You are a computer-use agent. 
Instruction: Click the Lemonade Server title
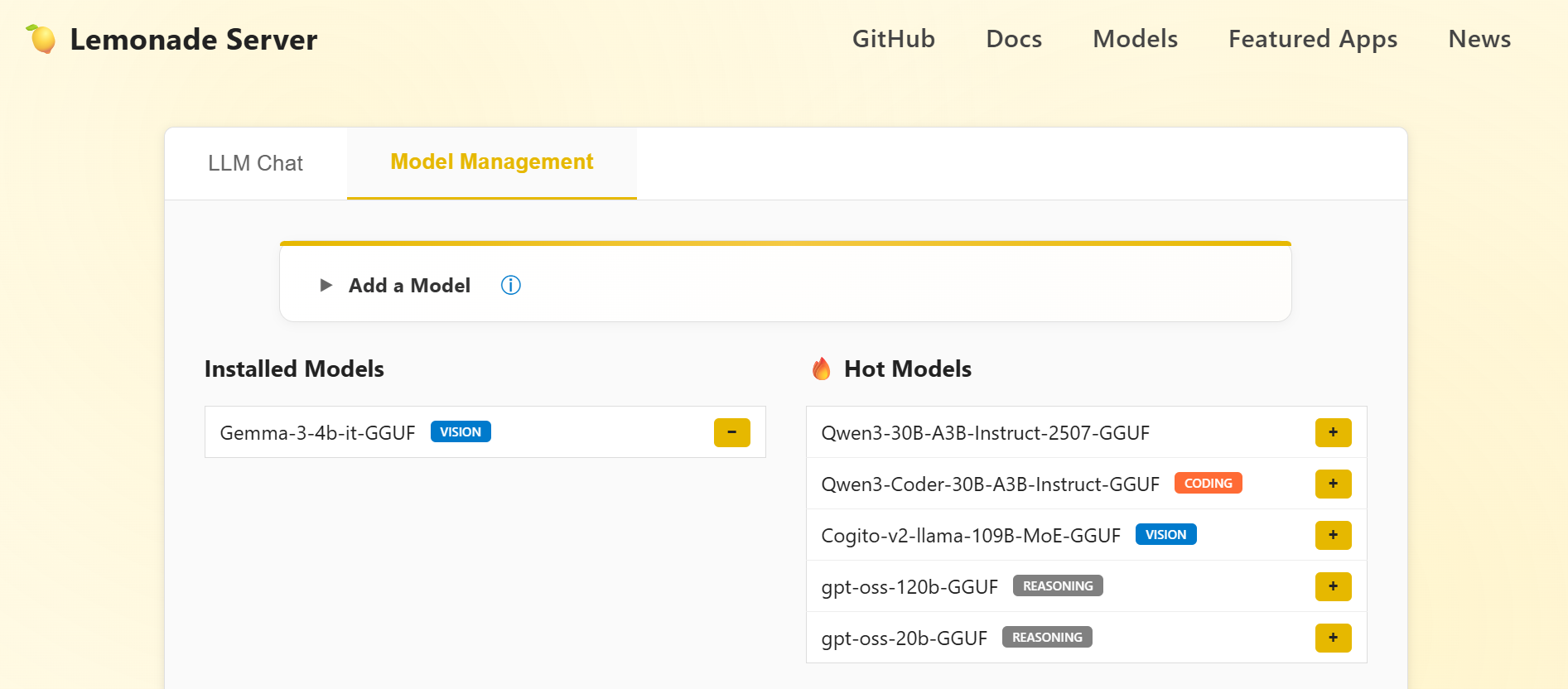(x=193, y=40)
